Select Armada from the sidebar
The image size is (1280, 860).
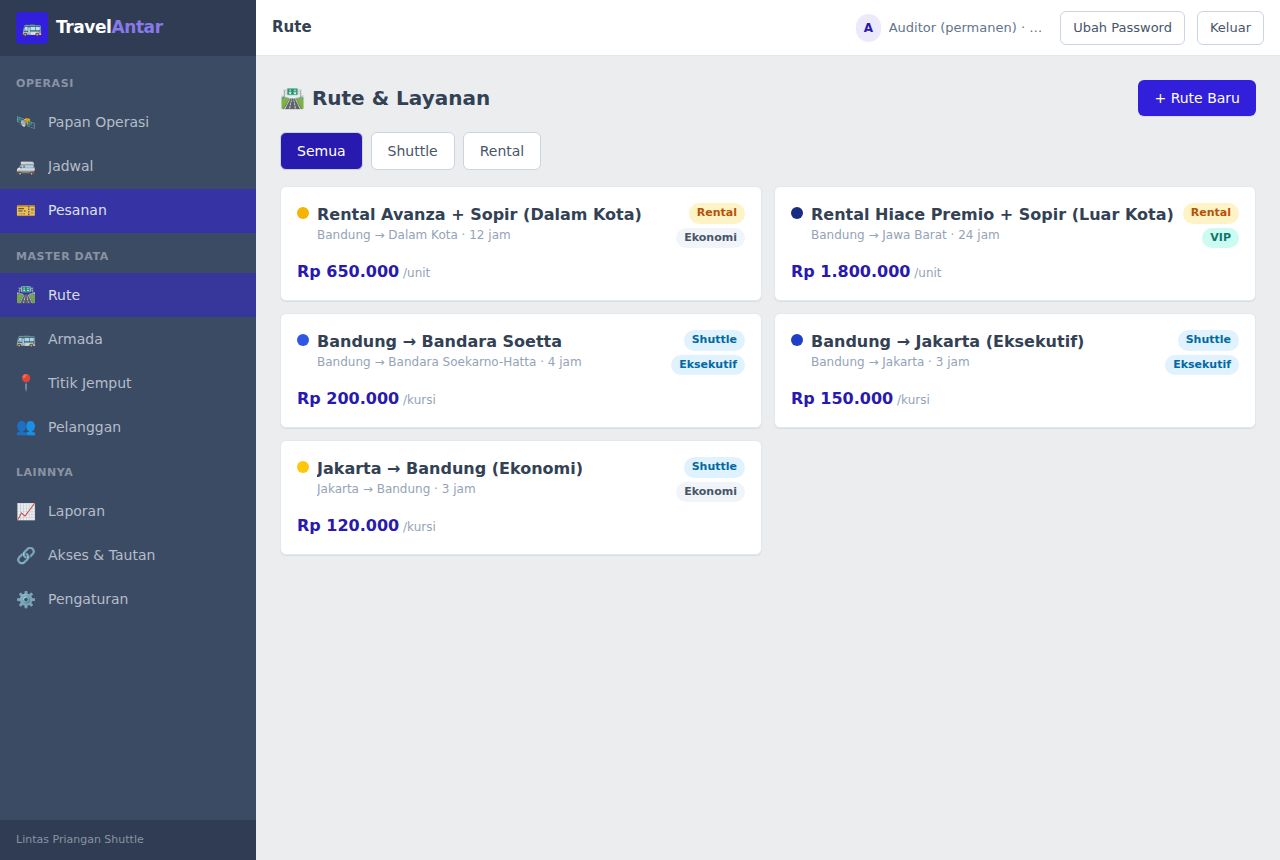(x=128, y=339)
